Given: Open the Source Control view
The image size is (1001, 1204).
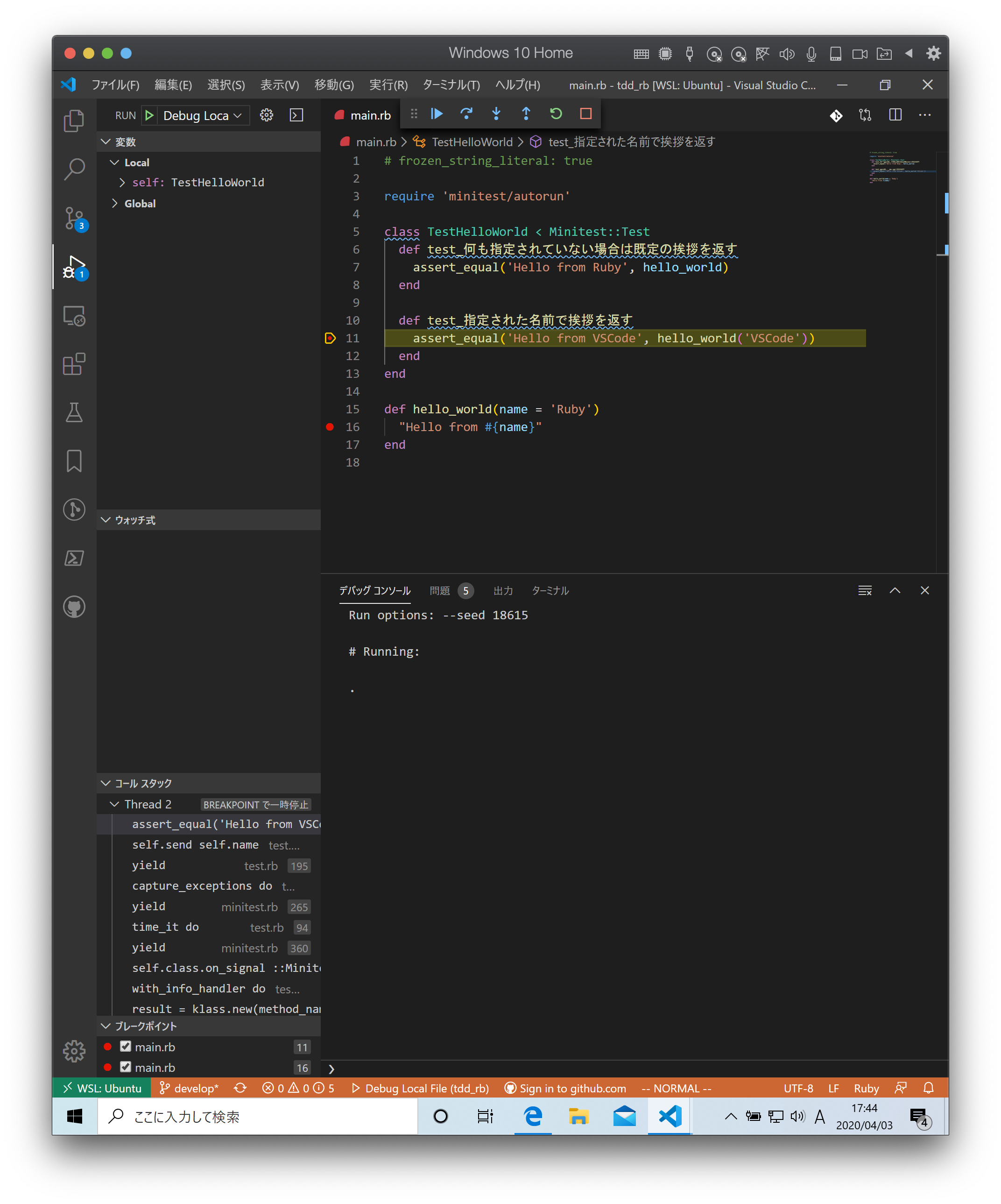Looking at the screenshot, I should tap(74, 219).
